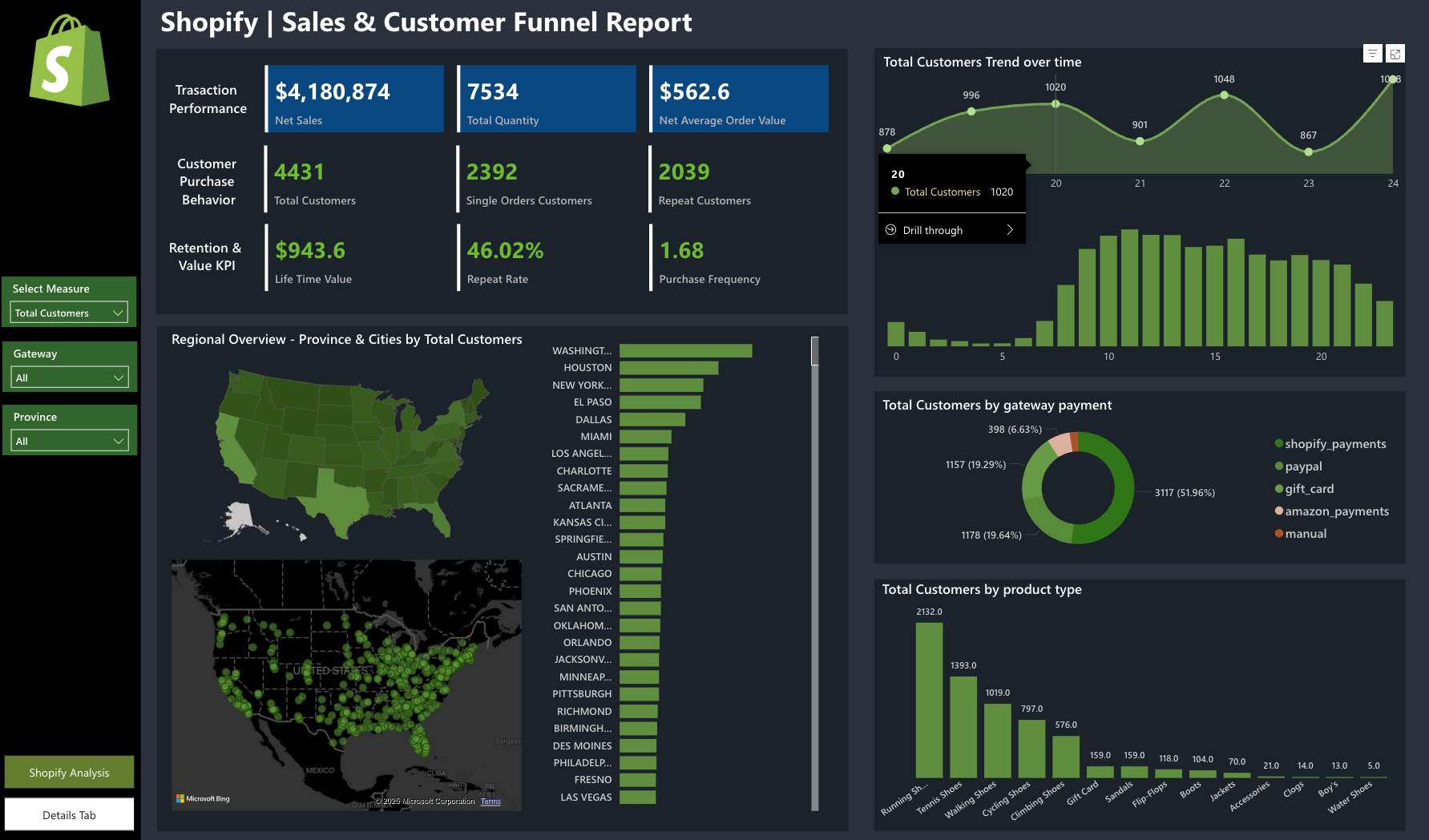
Task: Click the filter icon on the trend chart
Action: tap(1372, 53)
